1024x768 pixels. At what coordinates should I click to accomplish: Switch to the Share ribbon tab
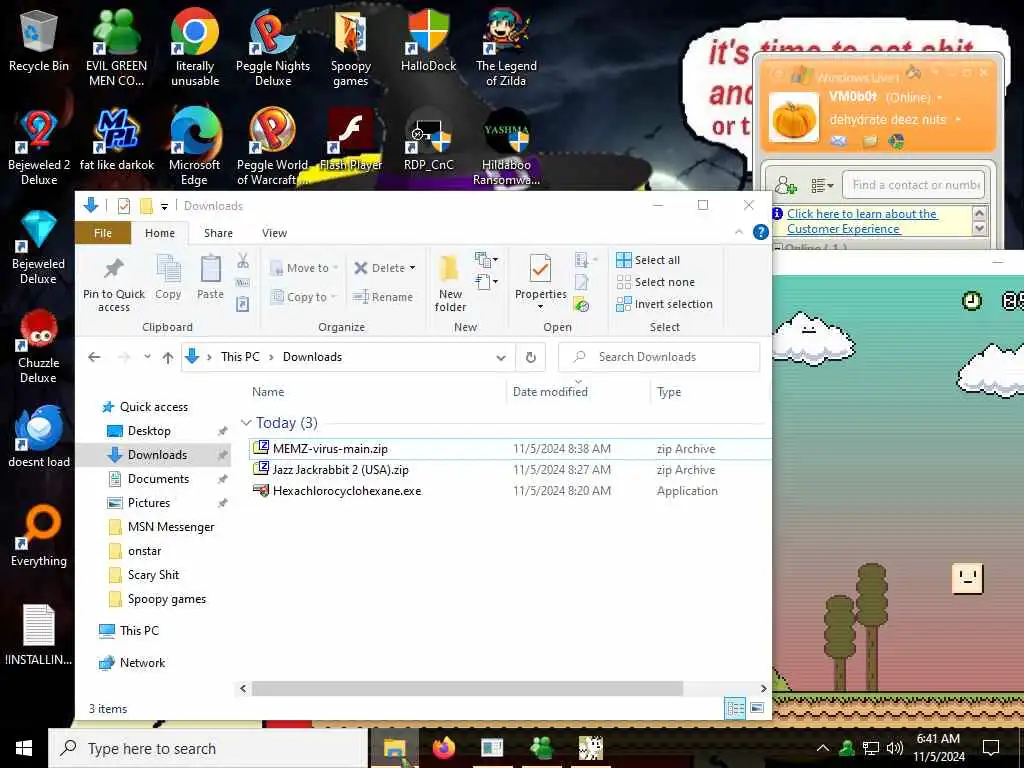pyautogui.click(x=218, y=233)
